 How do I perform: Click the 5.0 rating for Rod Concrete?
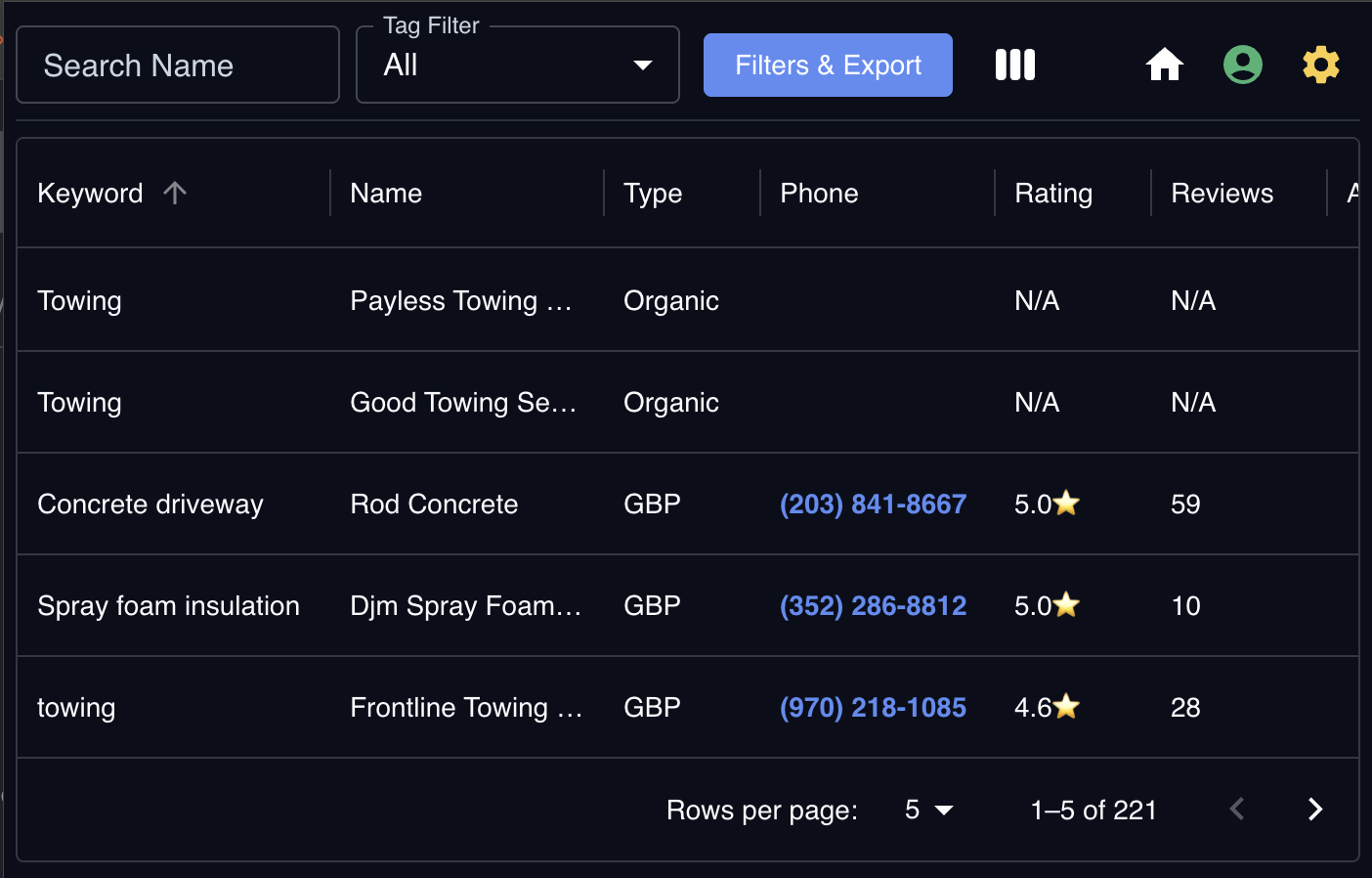click(x=1047, y=505)
